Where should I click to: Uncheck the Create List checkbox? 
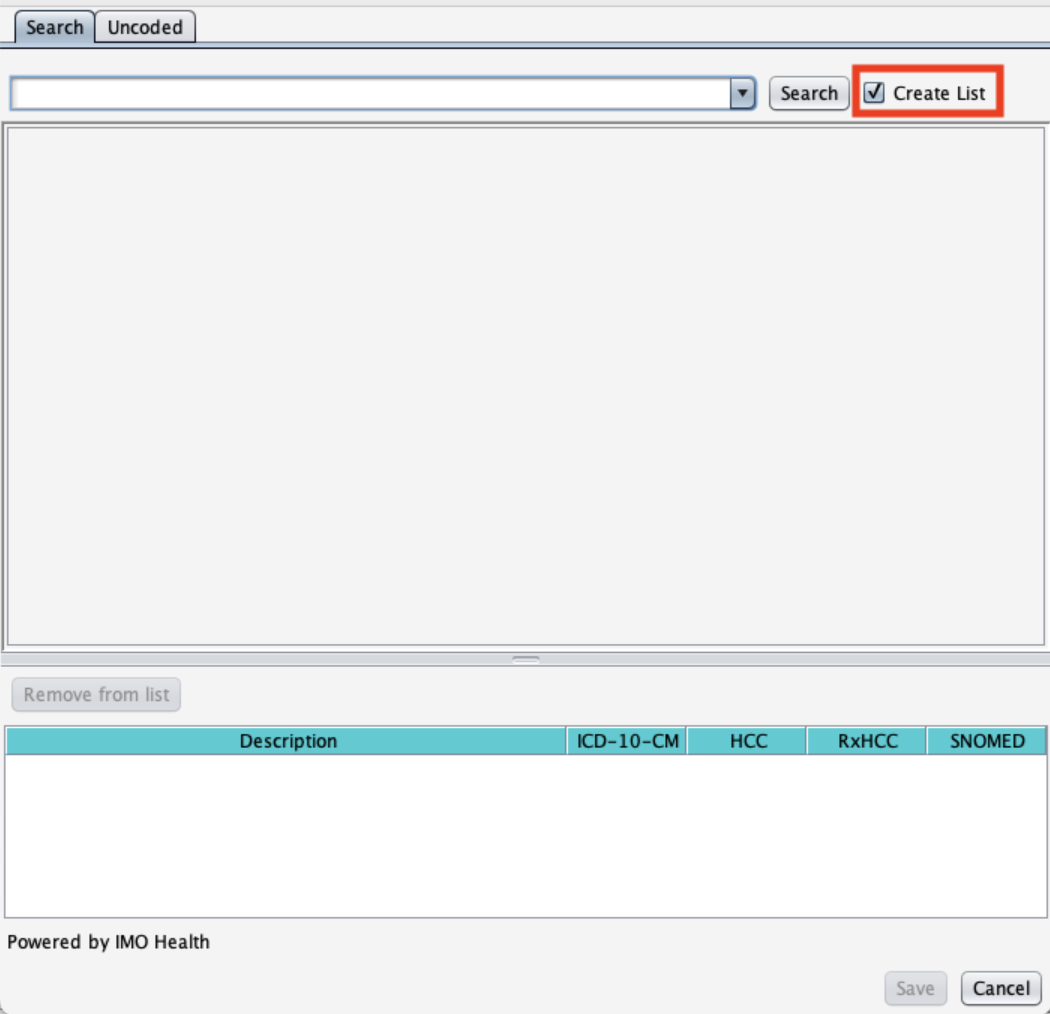click(x=875, y=93)
